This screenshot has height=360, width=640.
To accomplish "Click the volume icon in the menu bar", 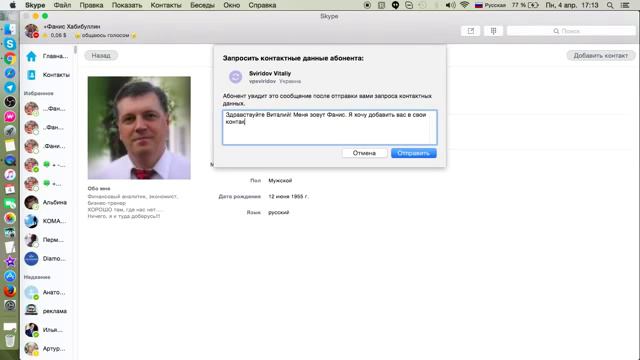I will pos(450,5).
